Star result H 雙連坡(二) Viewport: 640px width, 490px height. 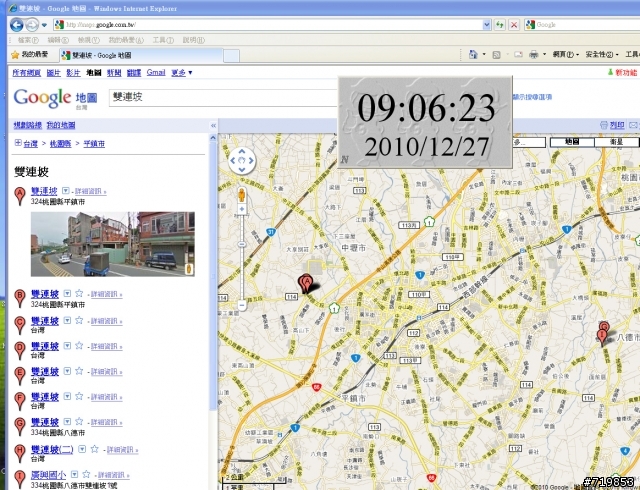click(95, 449)
